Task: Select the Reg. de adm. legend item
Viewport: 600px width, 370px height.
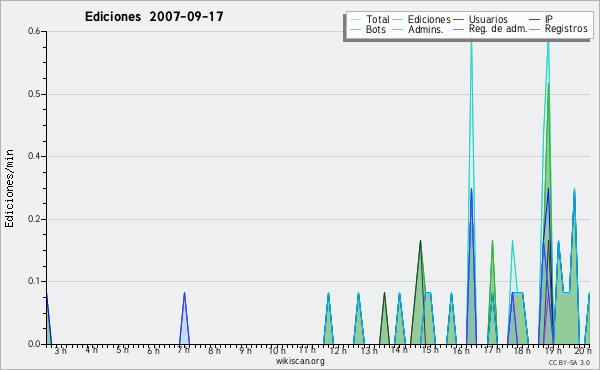Action: (x=491, y=29)
